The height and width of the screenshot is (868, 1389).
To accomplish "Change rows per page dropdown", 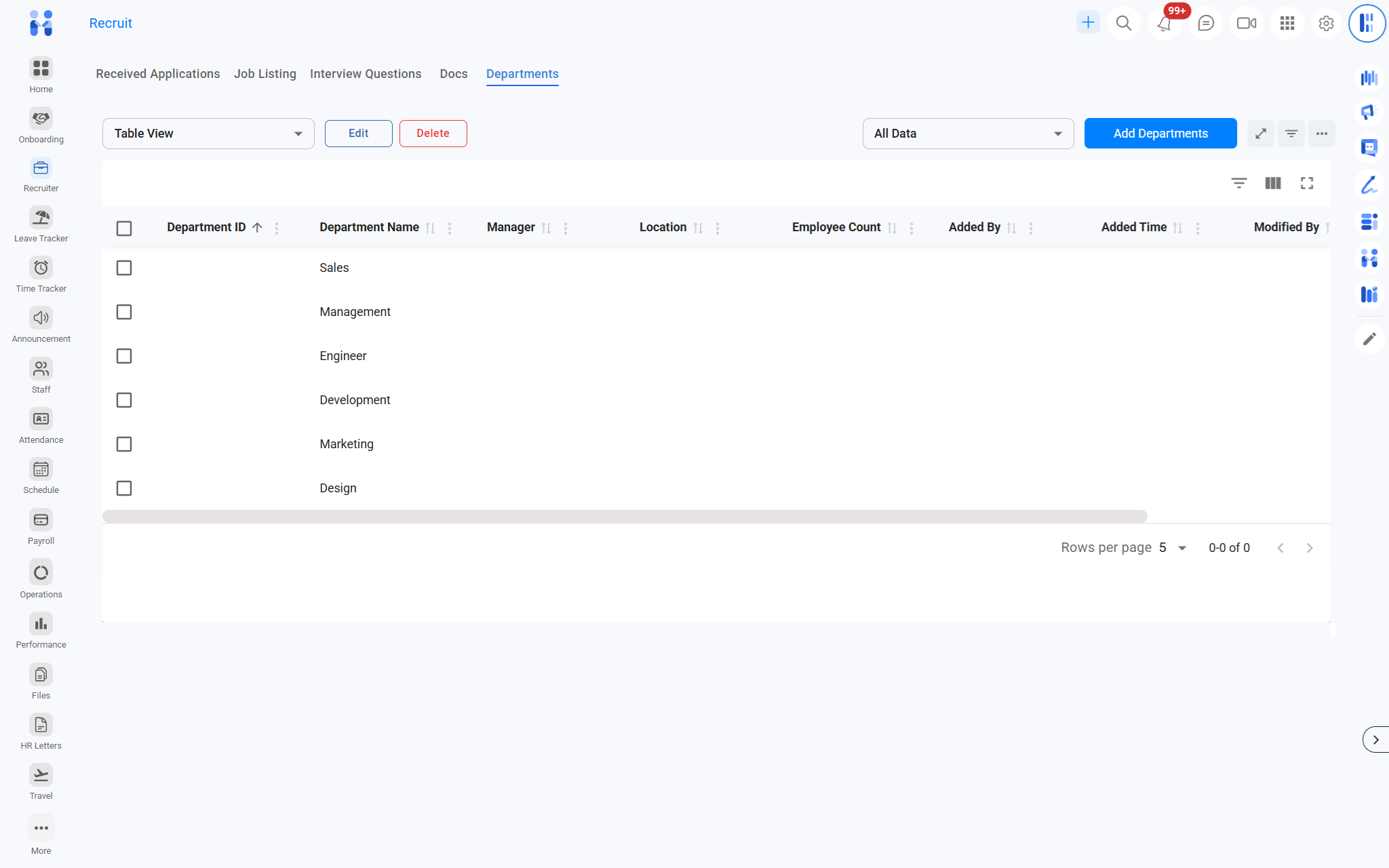I will click(x=1173, y=548).
